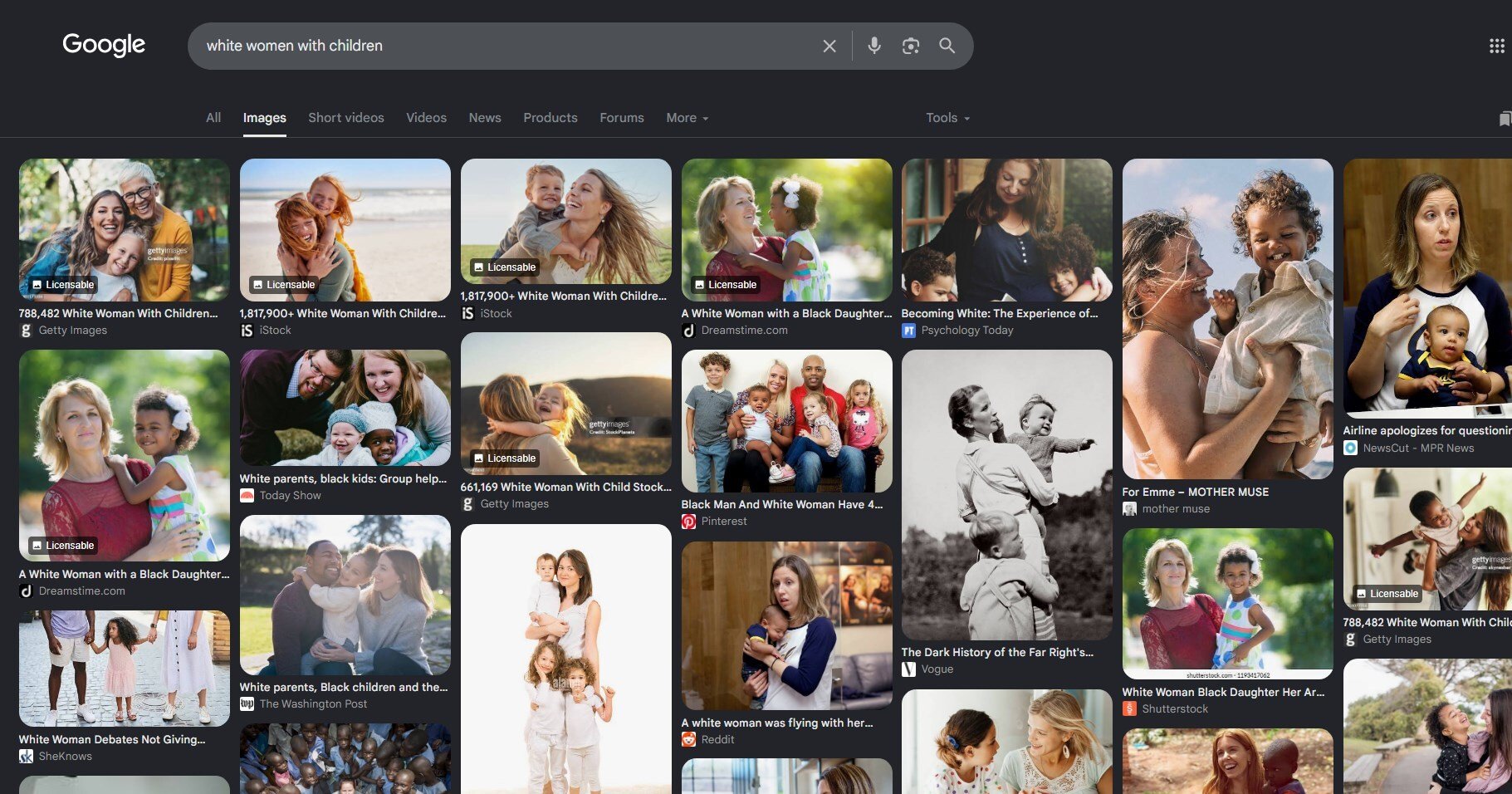The width and height of the screenshot is (1512, 794).
Task: Start voice search with the microphone icon
Action: coord(873,46)
